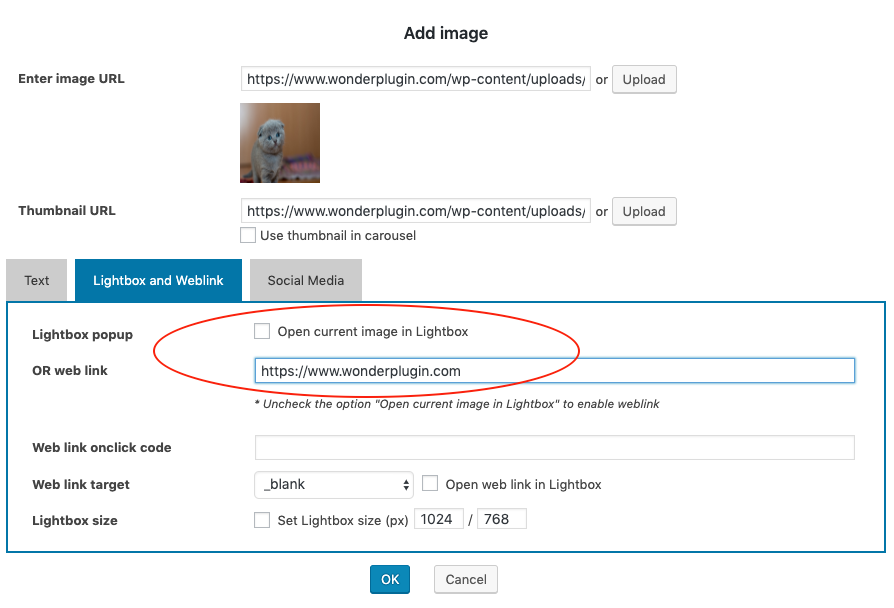Viewport: 894px width, 608px height.
Task: Switch to the Text tab
Action: (37, 281)
